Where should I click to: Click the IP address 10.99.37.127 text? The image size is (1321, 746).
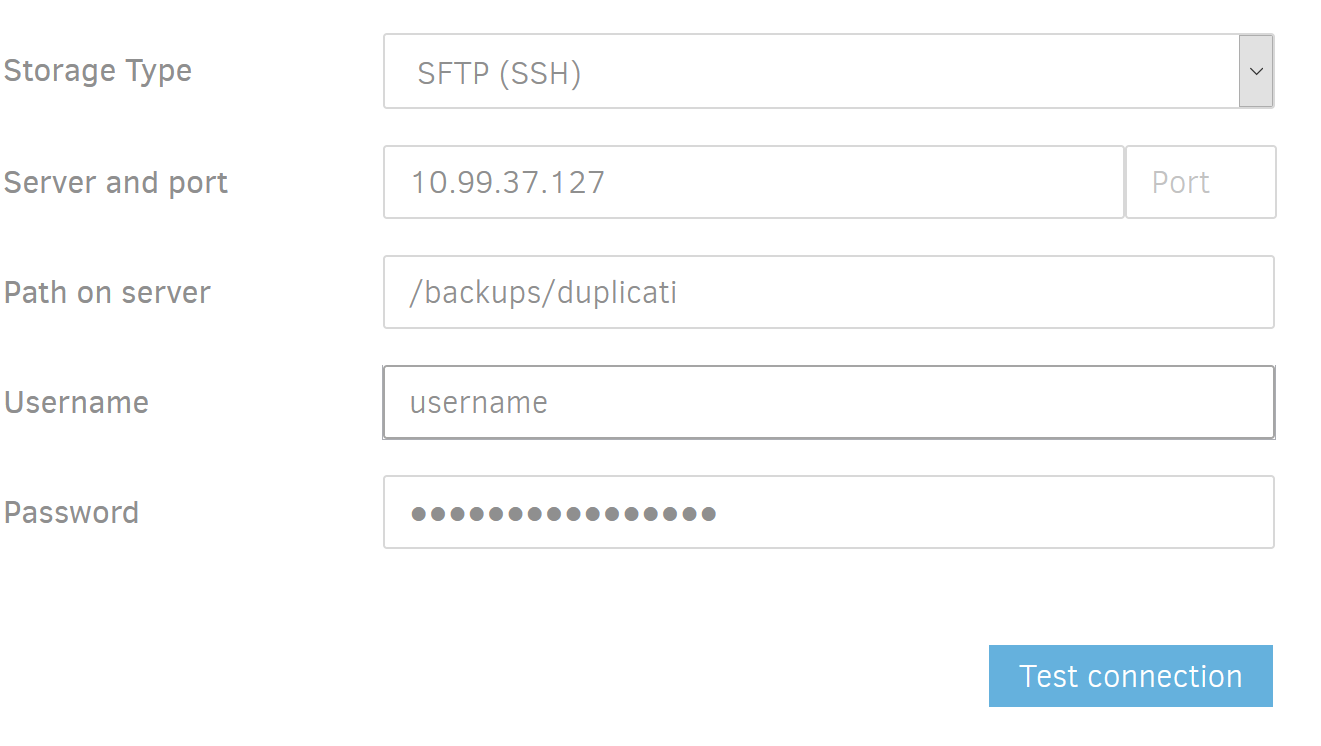coord(508,182)
